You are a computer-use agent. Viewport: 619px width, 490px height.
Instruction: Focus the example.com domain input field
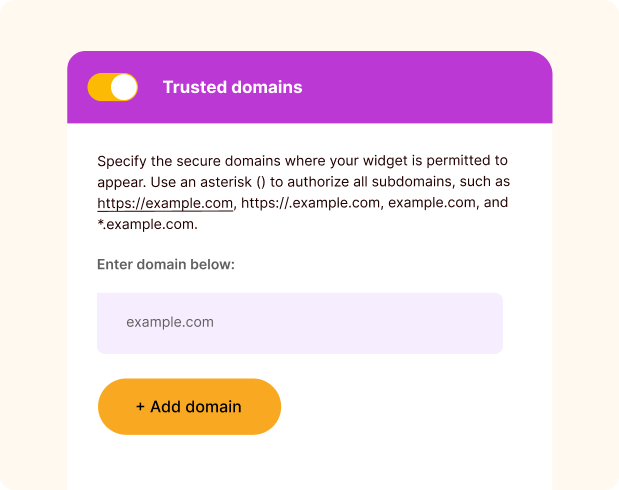click(299, 323)
